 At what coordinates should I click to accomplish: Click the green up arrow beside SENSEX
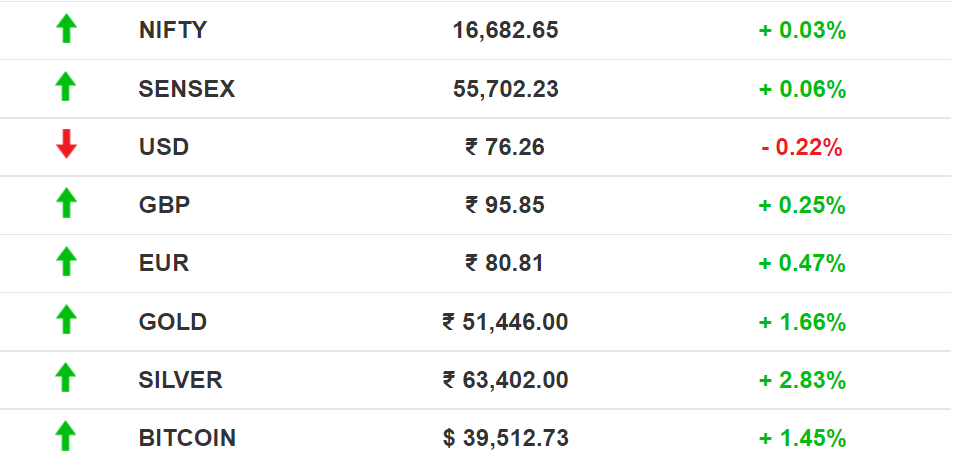pos(66,87)
